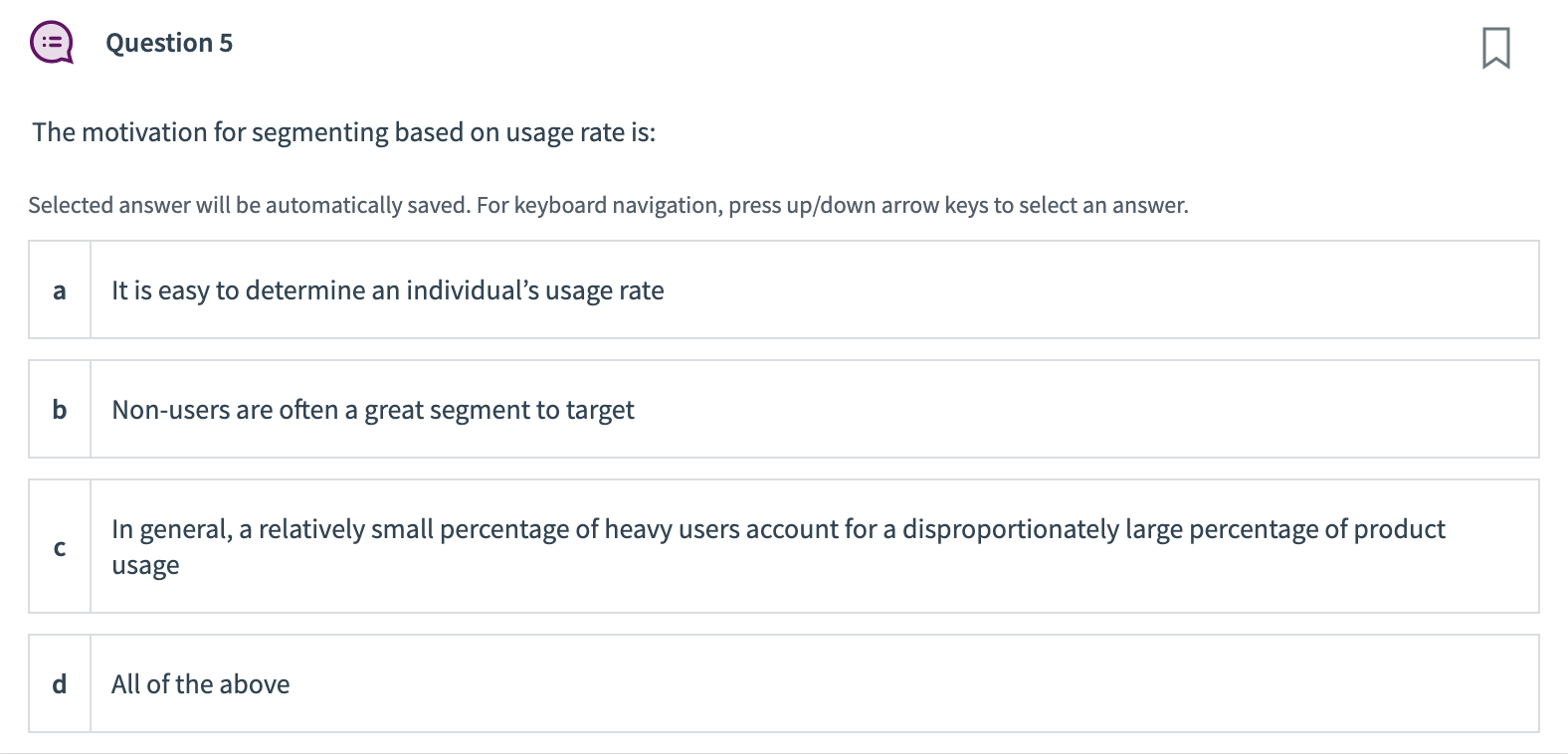Select the letter cell labeled b
Screen dimensions: 1568x754
tap(60, 409)
